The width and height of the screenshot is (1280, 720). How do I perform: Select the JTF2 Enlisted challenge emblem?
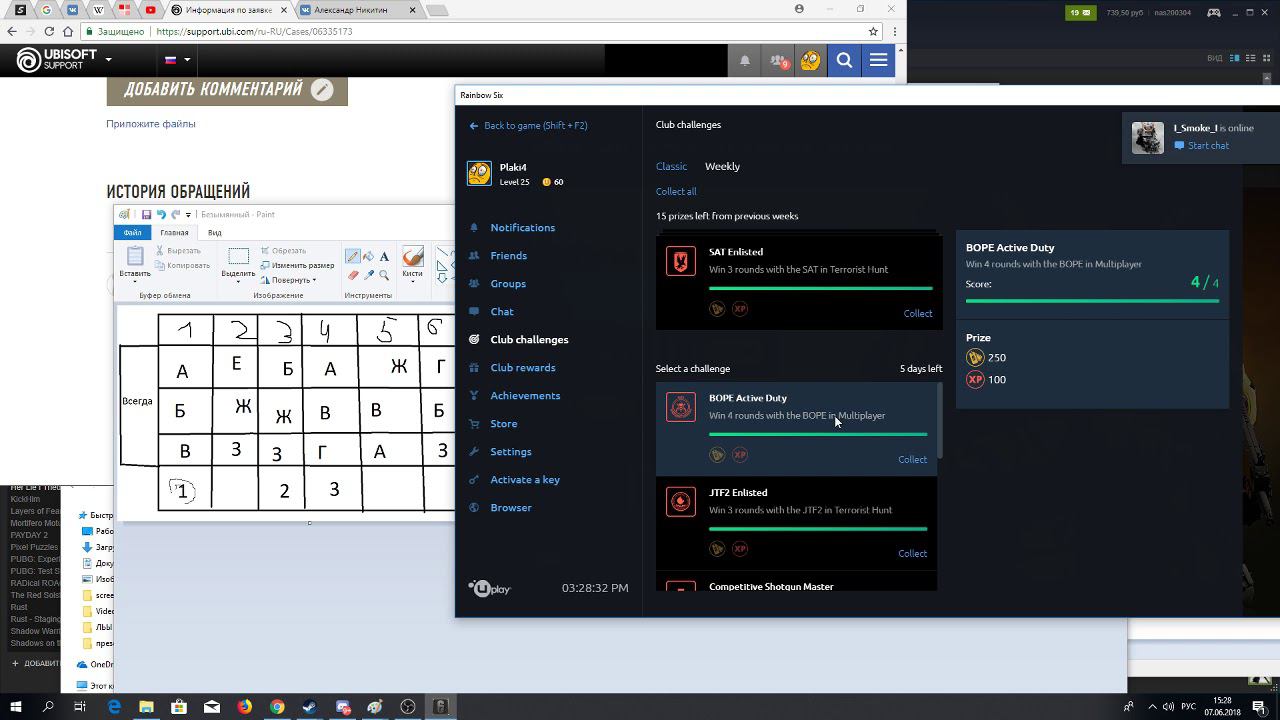[x=681, y=502]
